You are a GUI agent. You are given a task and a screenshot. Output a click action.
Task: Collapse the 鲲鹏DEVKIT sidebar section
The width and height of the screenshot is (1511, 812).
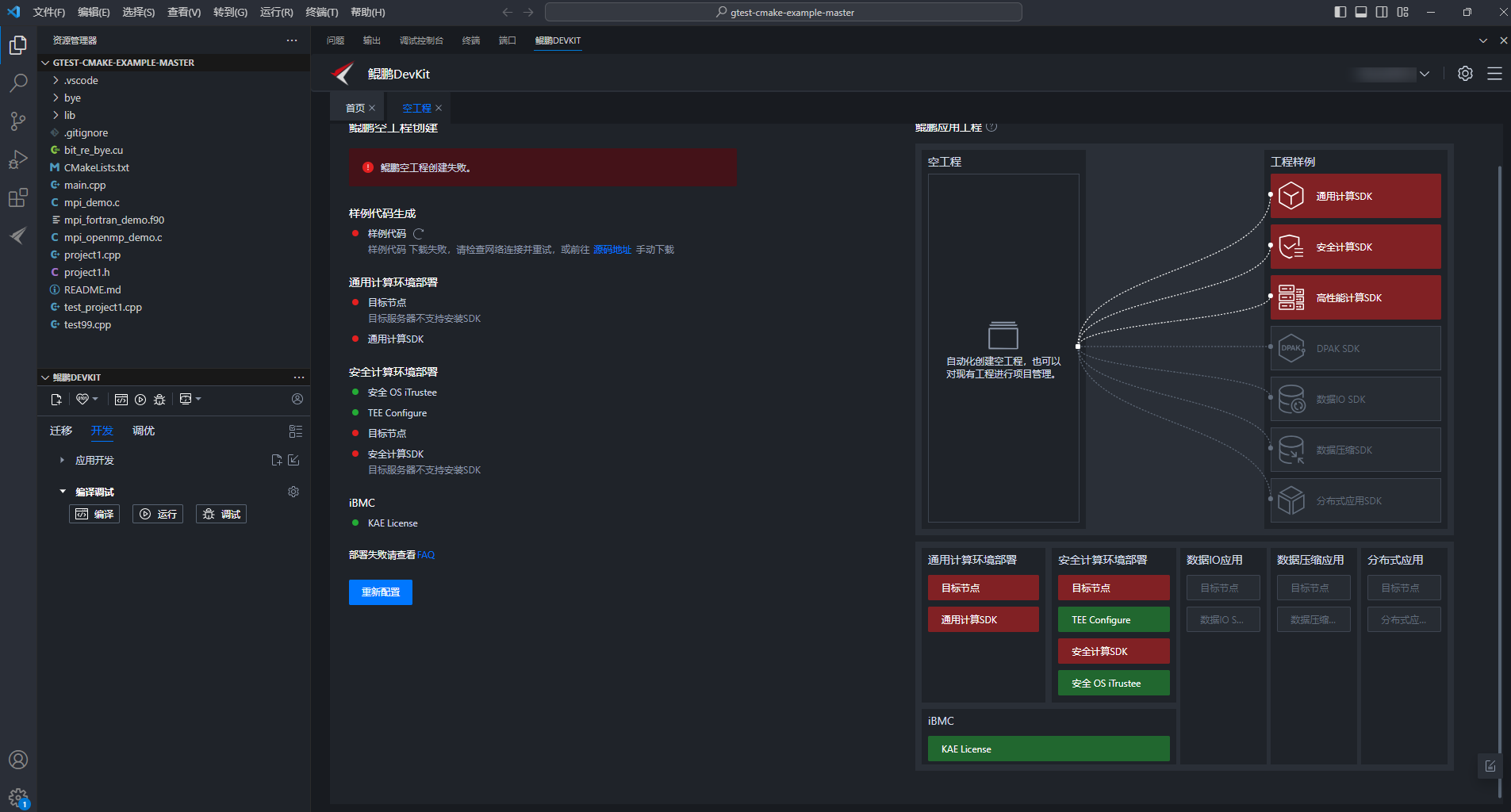point(45,377)
